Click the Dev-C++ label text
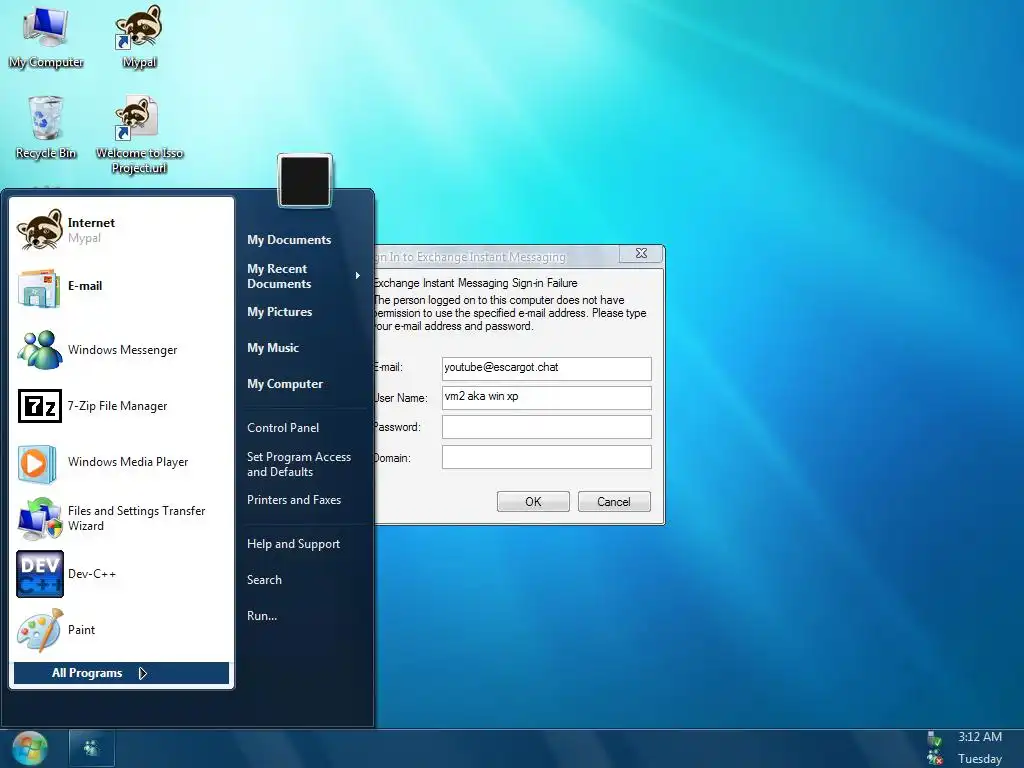Image resolution: width=1024 pixels, height=768 pixels. [91, 574]
